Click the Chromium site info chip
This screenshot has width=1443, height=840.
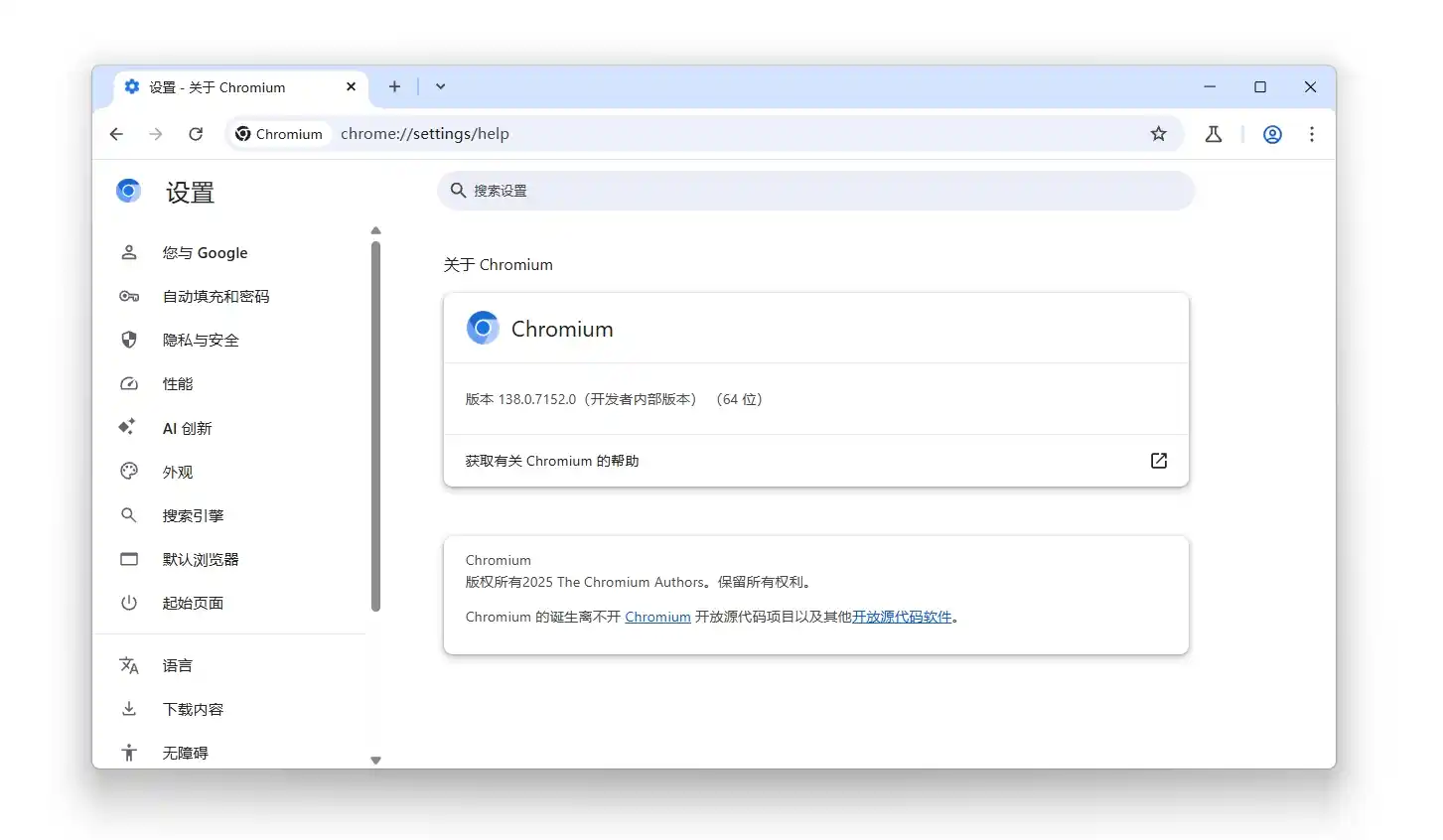(x=279, y=134)
